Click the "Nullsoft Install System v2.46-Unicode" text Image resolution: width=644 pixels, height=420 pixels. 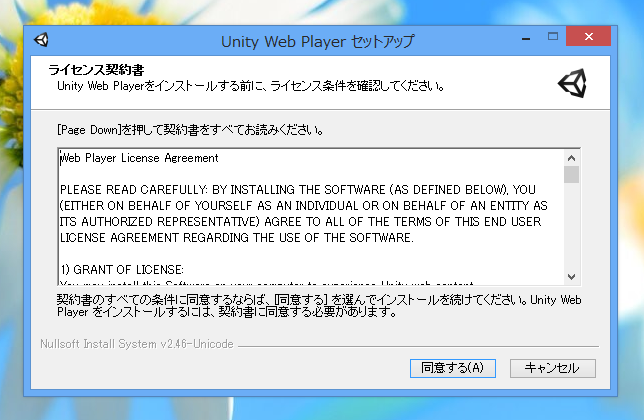pyautogui.click(x=137, y=344)
